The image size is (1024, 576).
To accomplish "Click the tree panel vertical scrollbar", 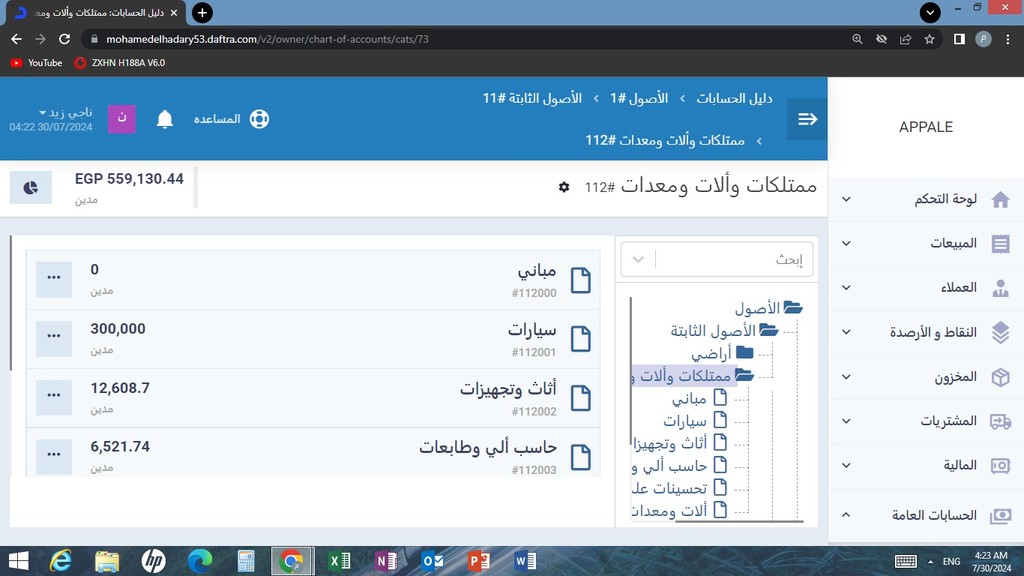I will click(x=631, y=372).
